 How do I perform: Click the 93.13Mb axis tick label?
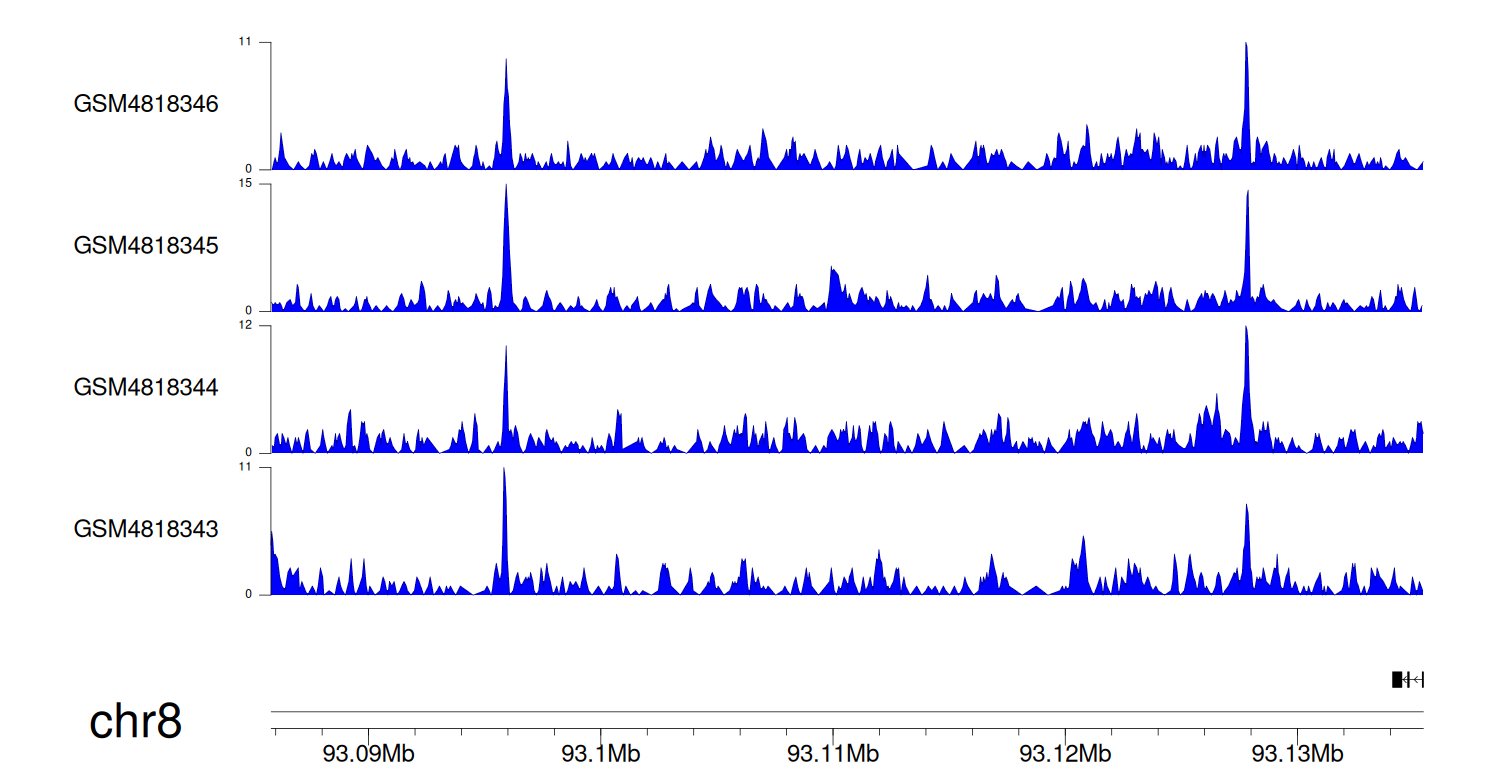click(x=1298, y=753)
